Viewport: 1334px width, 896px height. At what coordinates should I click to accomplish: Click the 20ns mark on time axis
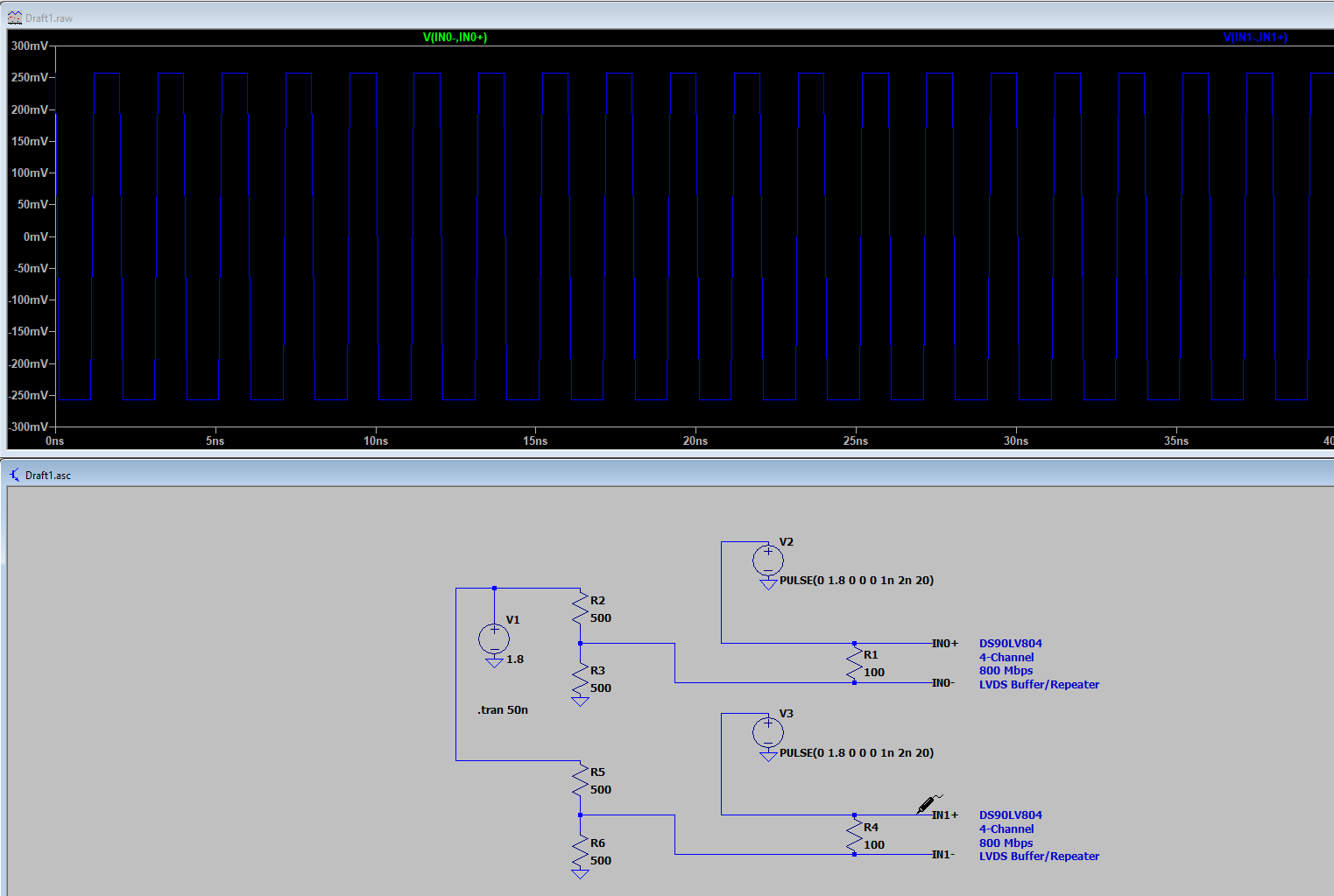pos(695,441)
